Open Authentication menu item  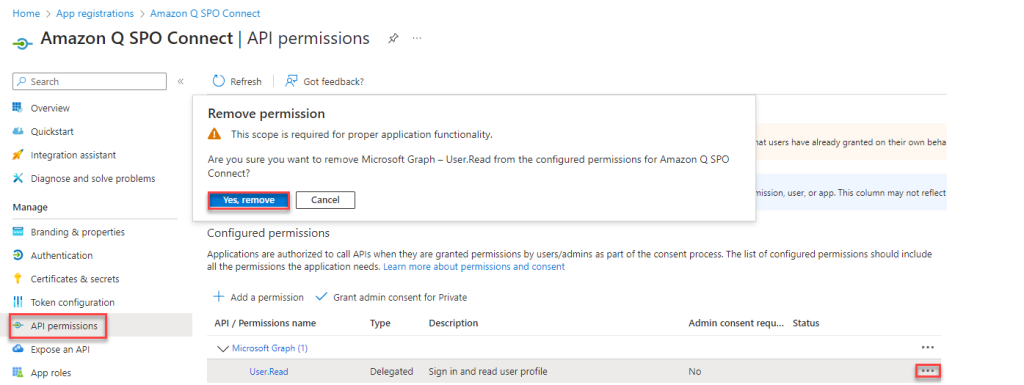click(61, 256)
